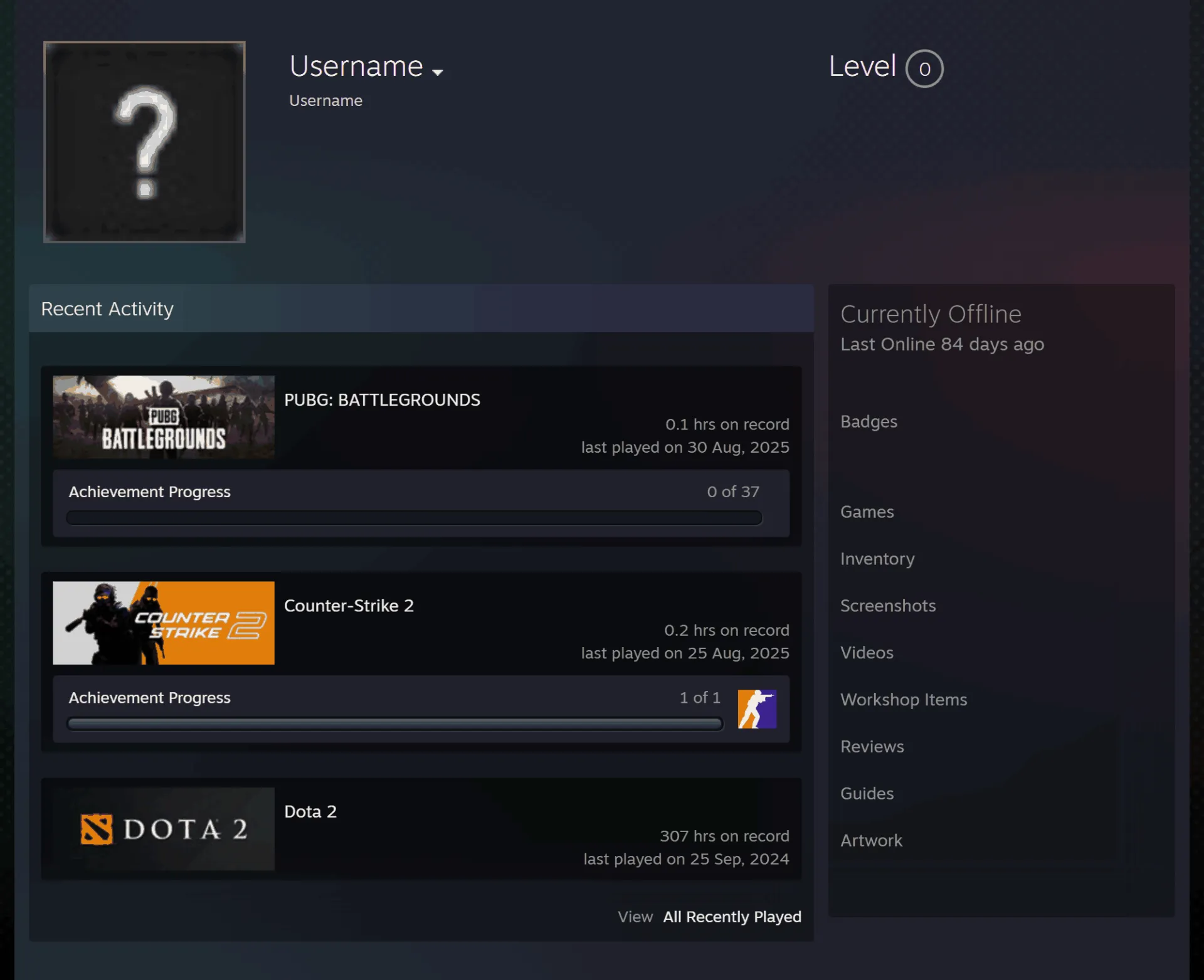1204x980 pixels.
Task: Click '307 hrs on record' text
Action: (x=724, y=836)
